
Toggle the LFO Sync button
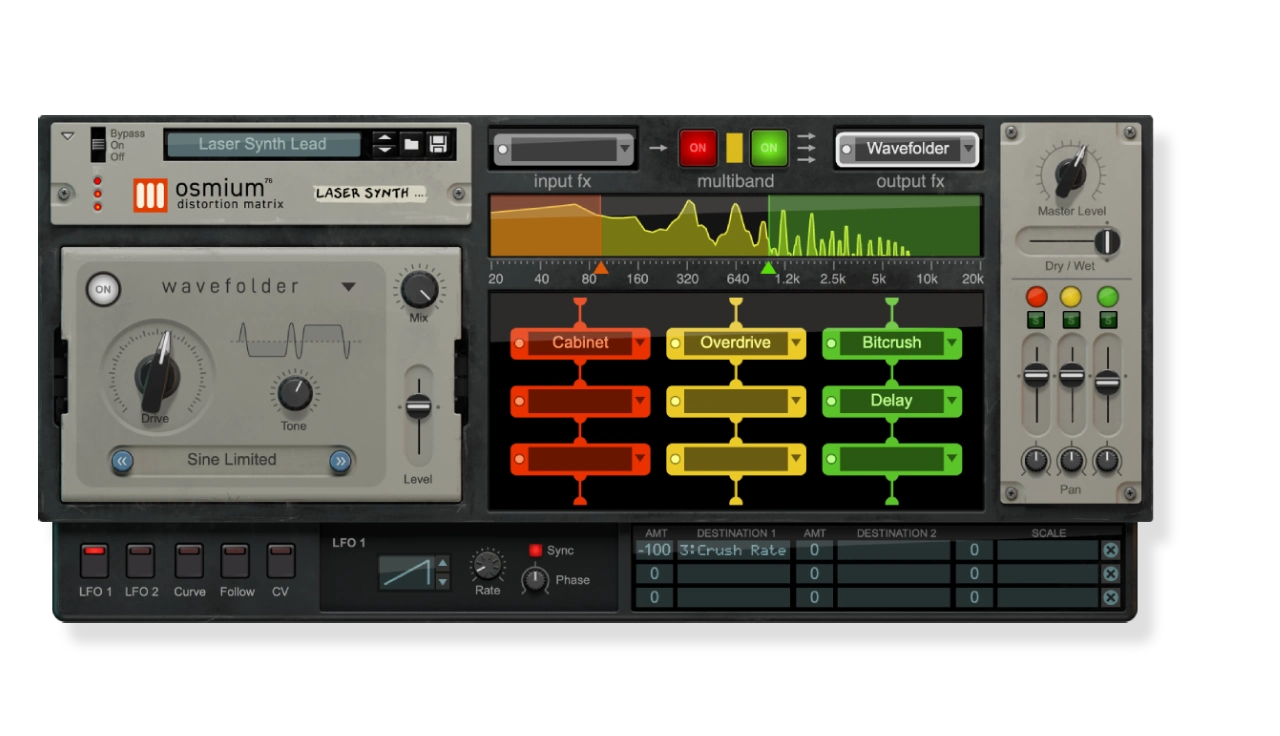coord(535,551)
